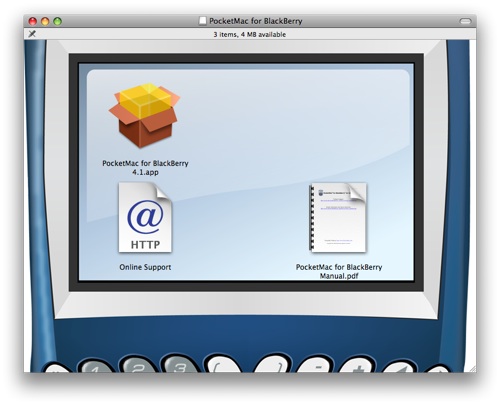Close the PocketMac window with red button
Screen dimensions: 500x405
[33, 21]
